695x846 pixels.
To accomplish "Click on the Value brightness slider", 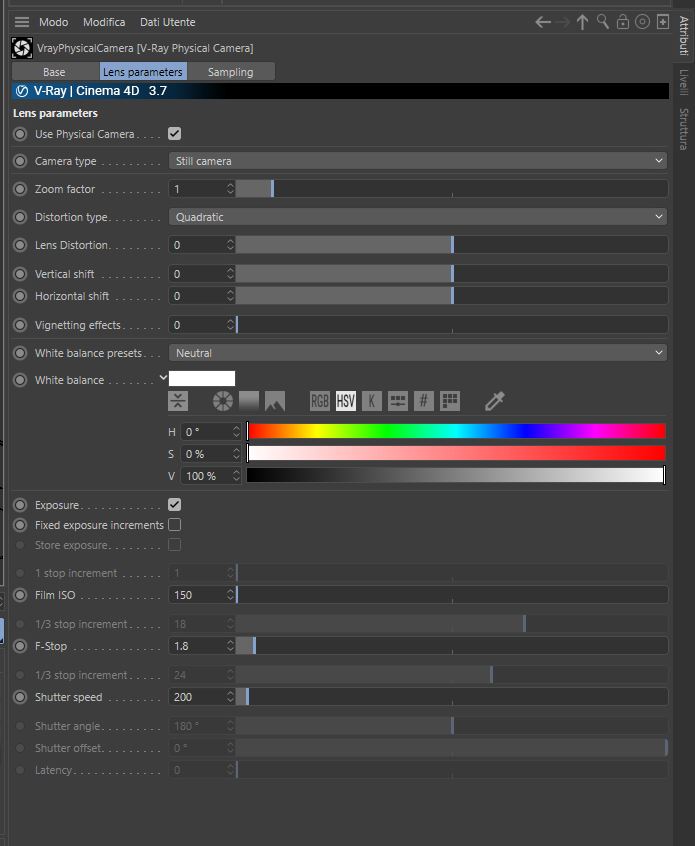I will [456, 475].
